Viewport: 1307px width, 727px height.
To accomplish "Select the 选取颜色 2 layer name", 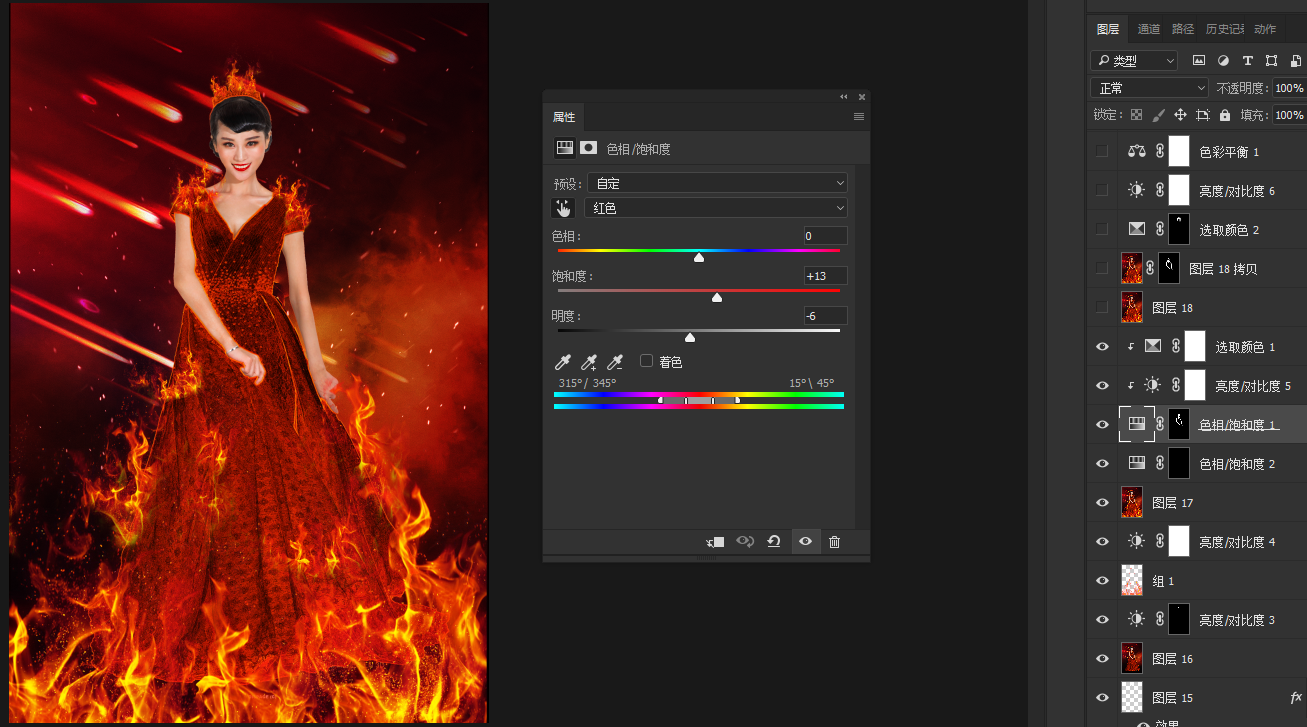I will [x=1229, y=230].
